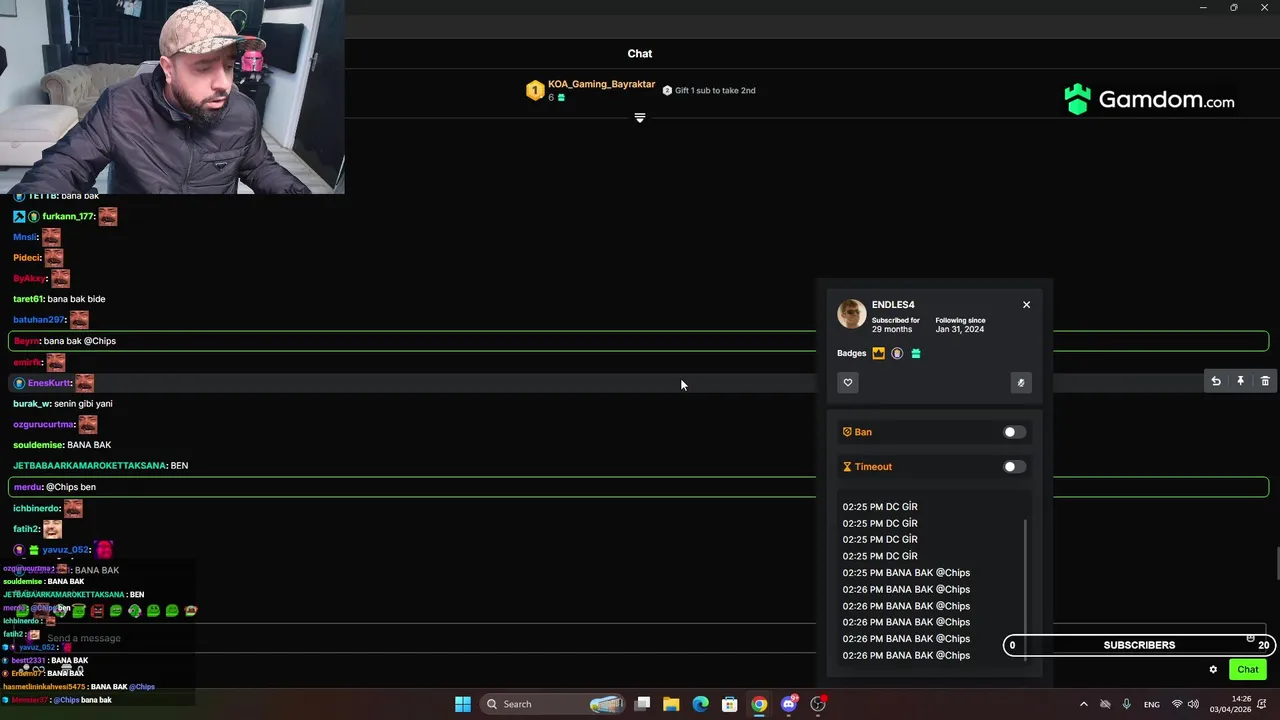Open KOA_Gaming_Bayraktar top gifter profile

point(601,84)
